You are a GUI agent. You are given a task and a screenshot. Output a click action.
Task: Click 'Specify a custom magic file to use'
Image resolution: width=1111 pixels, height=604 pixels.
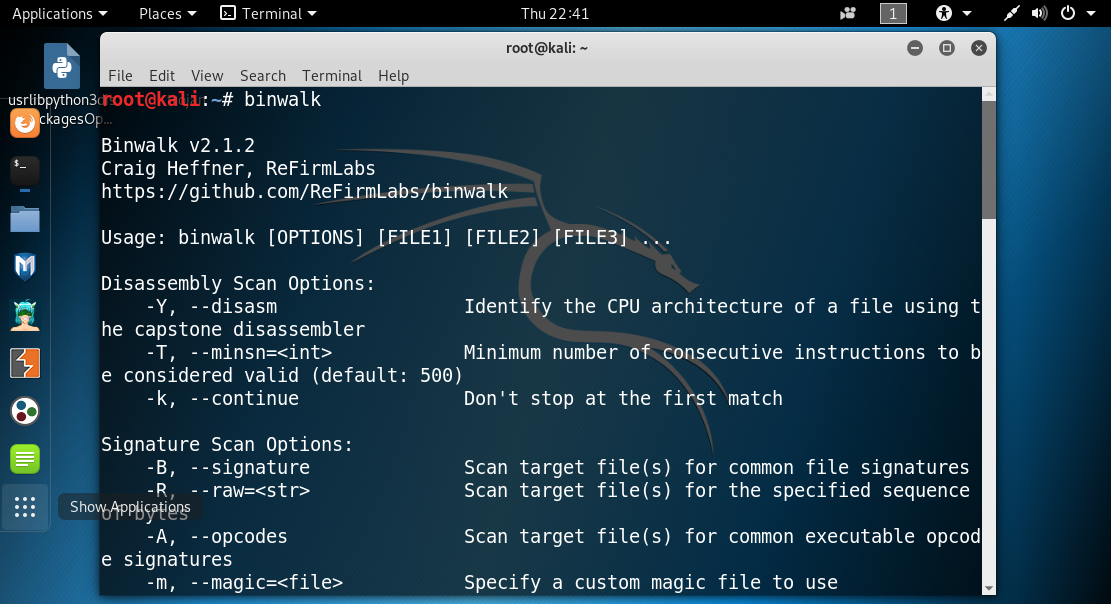(x=650, y=583)
